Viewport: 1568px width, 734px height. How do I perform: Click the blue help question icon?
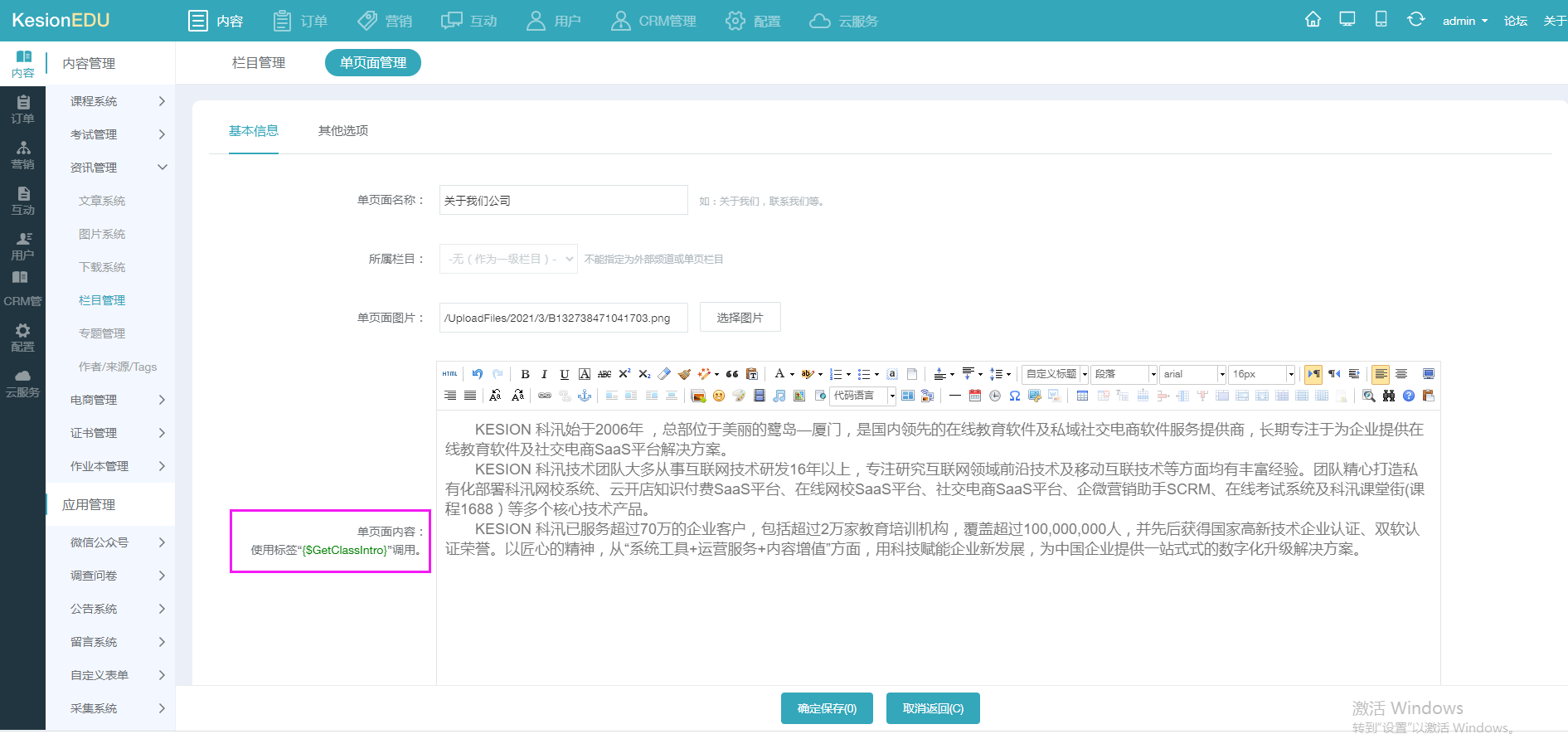tap(1409, 396)
